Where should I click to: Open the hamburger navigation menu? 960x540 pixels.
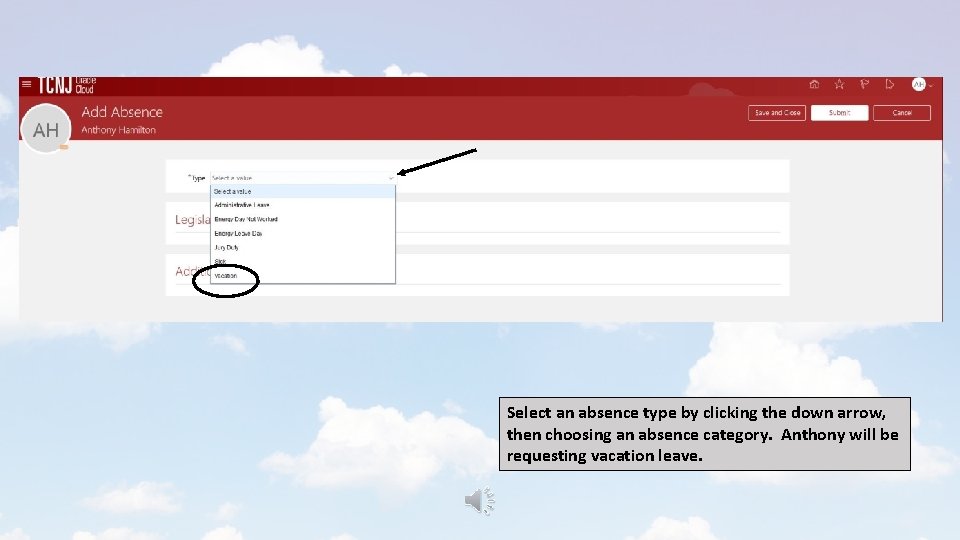click(x=26, y=84)
